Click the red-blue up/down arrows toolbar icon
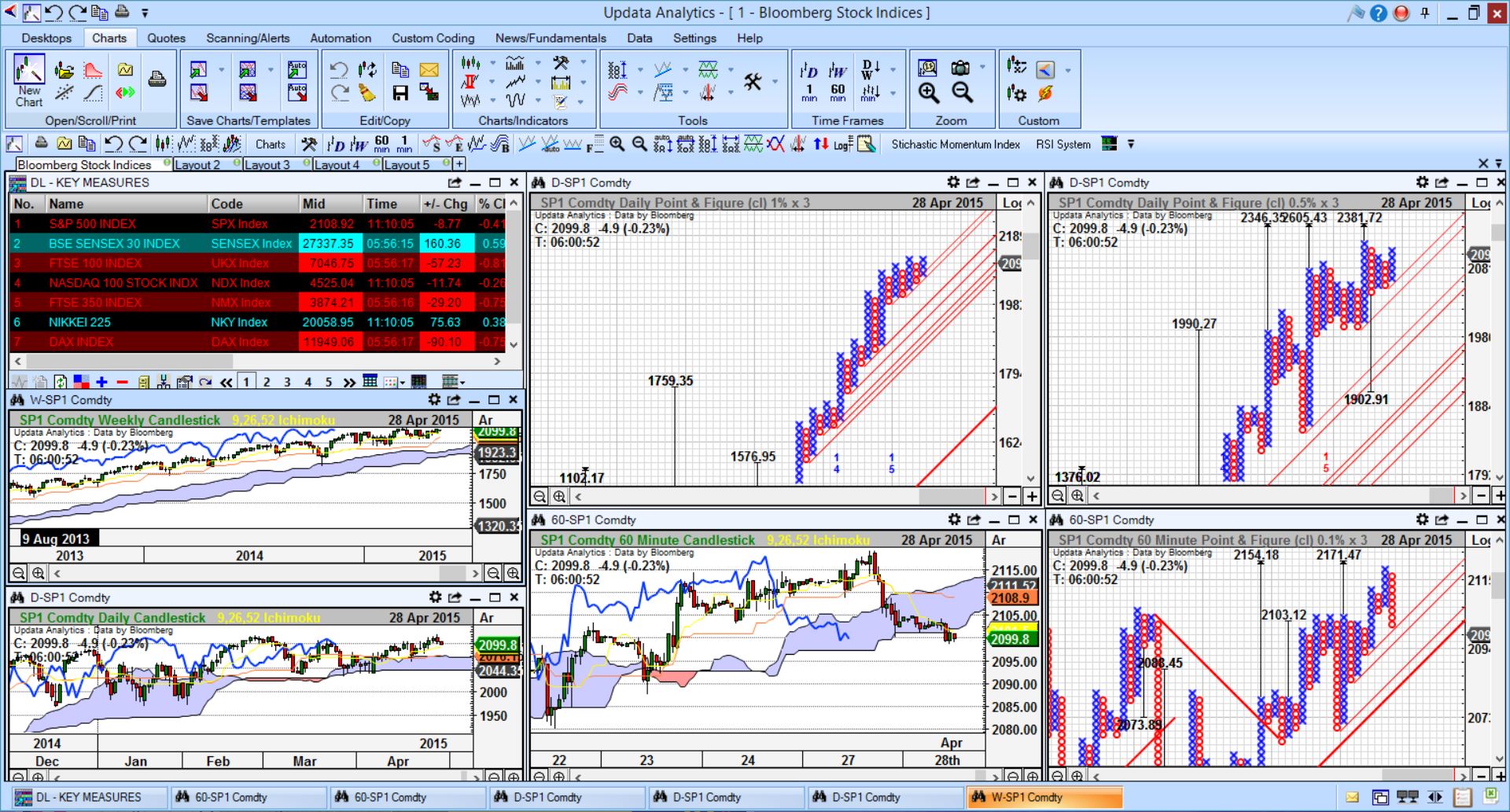Viewport: 1510px width, 812px height. pos(821,144)
